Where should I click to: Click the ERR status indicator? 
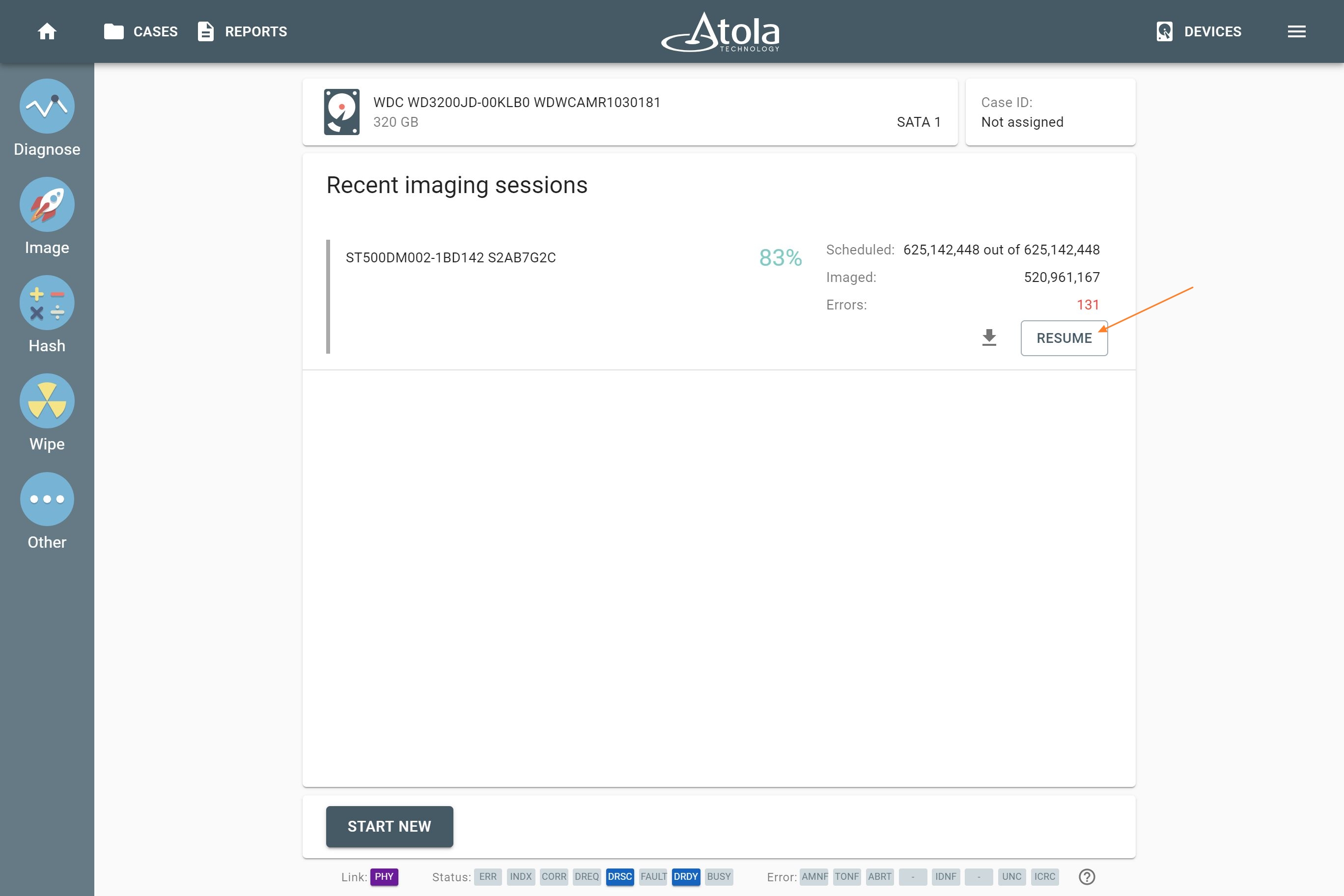pyautogui.click(x=488, y=876)
